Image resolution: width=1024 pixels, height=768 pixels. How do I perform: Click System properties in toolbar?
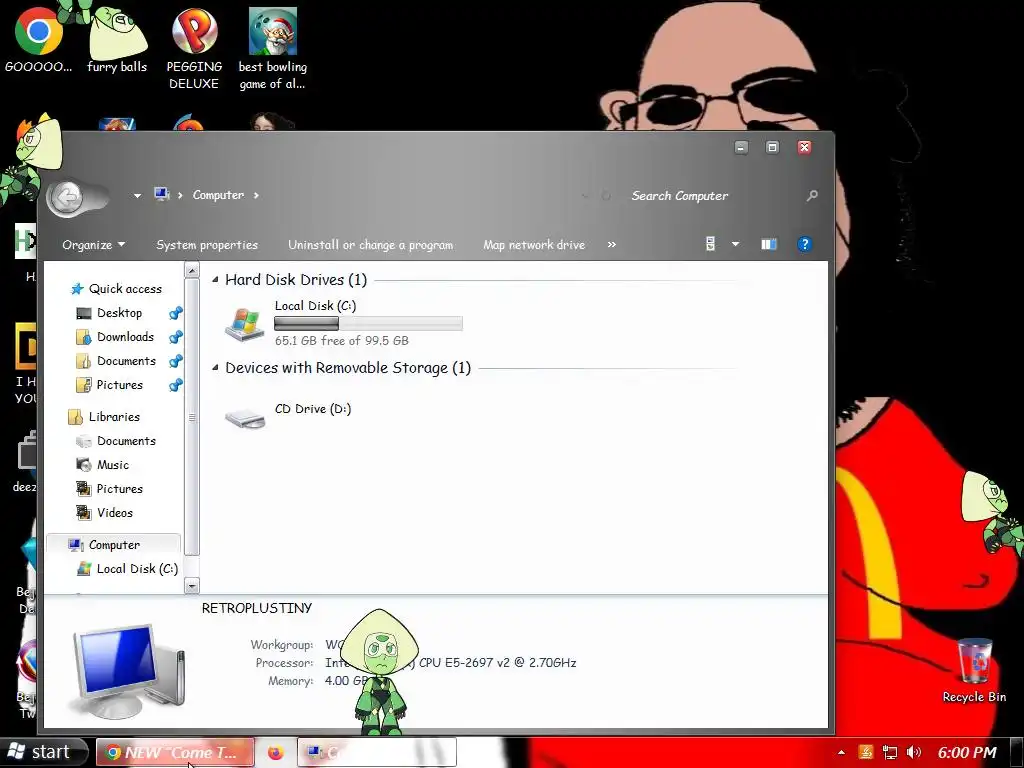(x=207, y=245)
